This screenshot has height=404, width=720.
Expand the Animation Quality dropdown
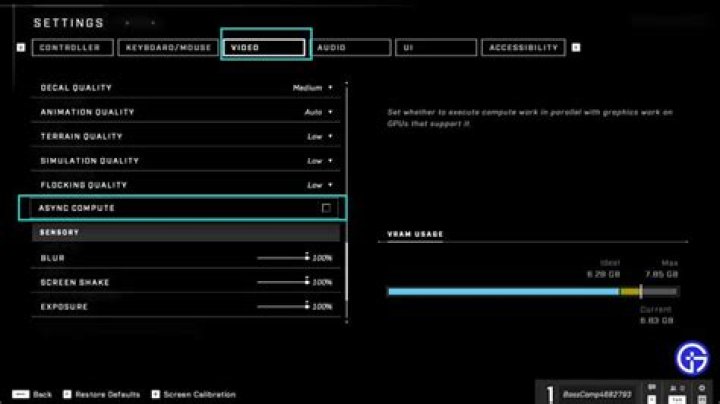[318, 112]
